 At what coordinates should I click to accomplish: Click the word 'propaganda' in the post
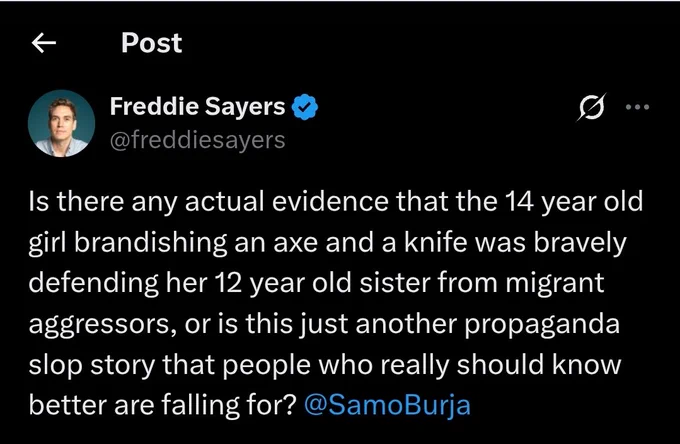[x=543, y=325]
